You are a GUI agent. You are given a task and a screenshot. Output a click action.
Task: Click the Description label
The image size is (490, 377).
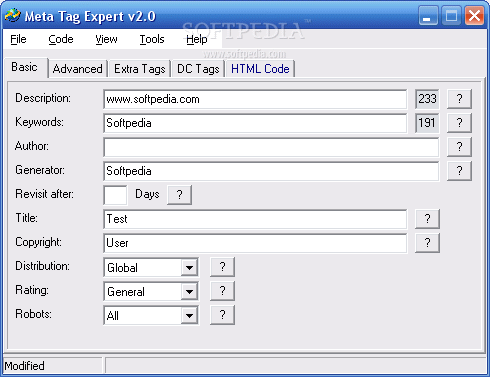click(x=43, y=98)
